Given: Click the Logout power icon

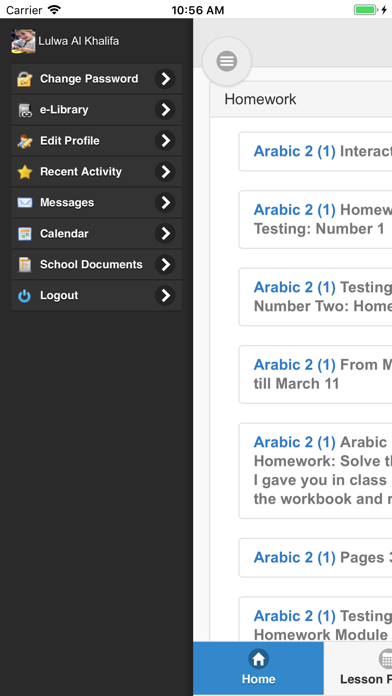Looking at the screenshot, I should 24,296.
